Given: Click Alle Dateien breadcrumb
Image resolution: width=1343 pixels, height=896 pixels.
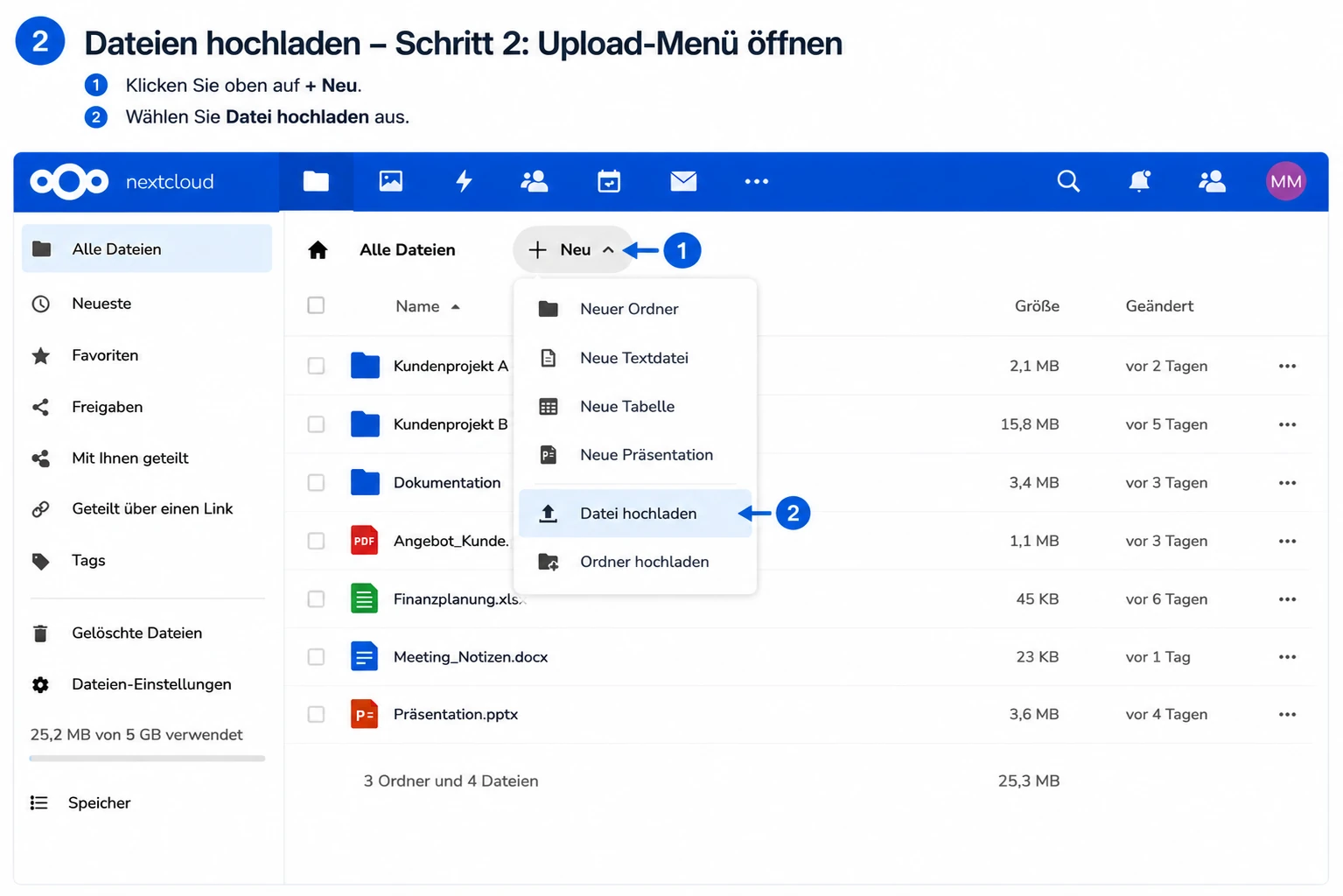Looking at the screenshot, I should (x=408, y=250).
